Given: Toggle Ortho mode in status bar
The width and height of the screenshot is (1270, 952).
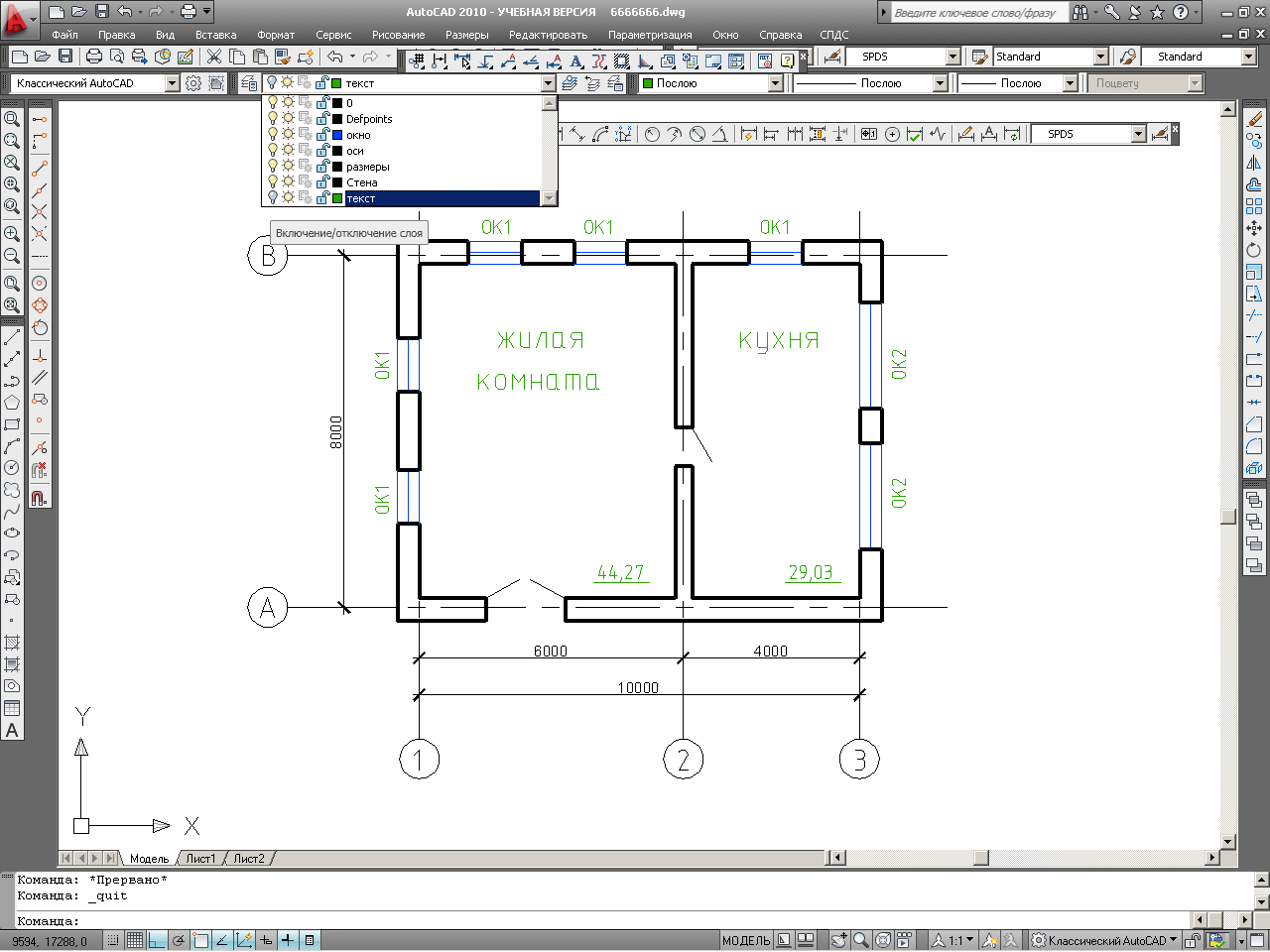Looking at the screenshot, I should pyautogui.click(x=157, y=940).
